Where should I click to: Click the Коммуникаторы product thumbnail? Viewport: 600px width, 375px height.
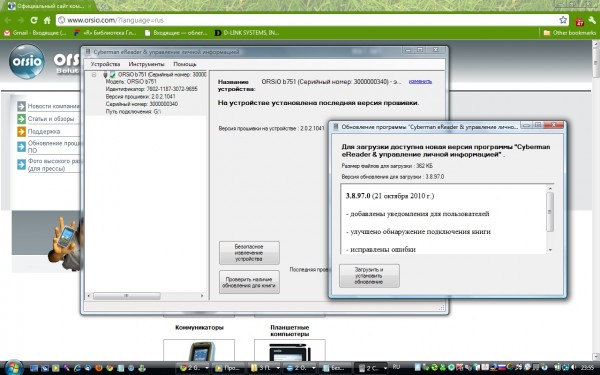199,350
